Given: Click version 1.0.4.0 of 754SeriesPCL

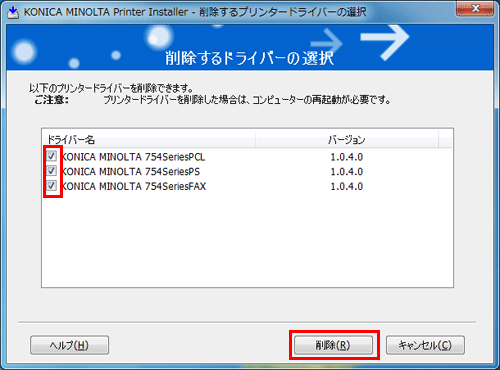Looking at the screenshot, I should pyautogui.click(x=347, y=157).
